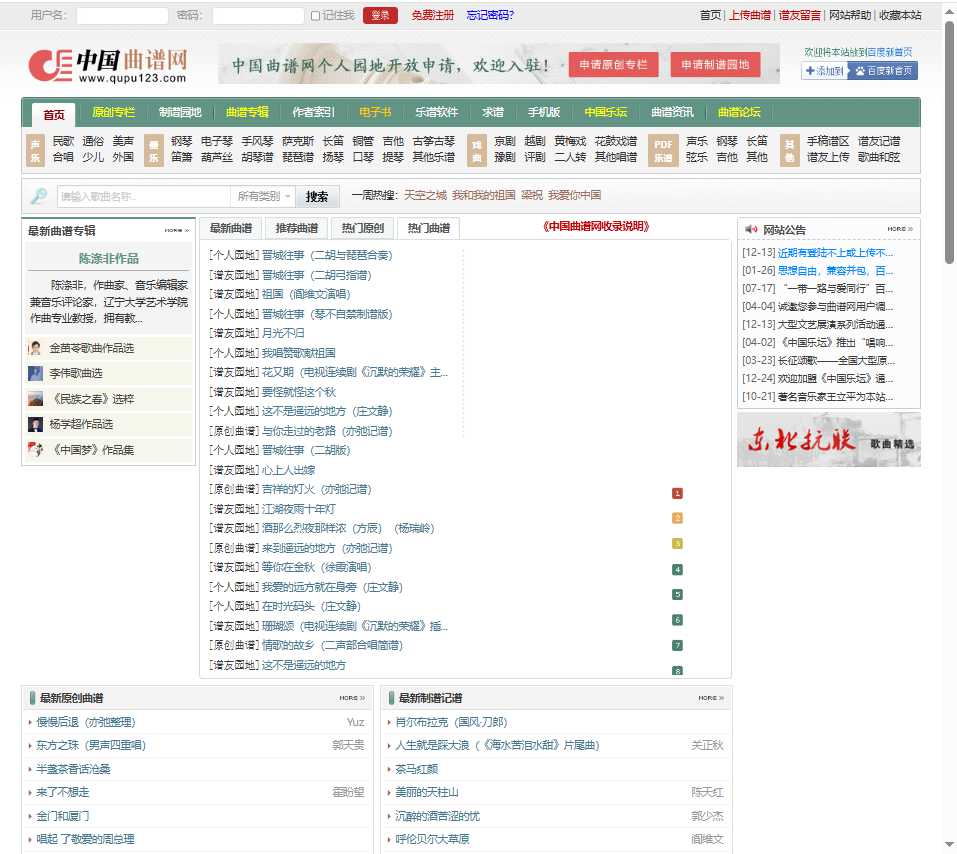
Task: Click the red 登录 button
Action: (380, 15)
